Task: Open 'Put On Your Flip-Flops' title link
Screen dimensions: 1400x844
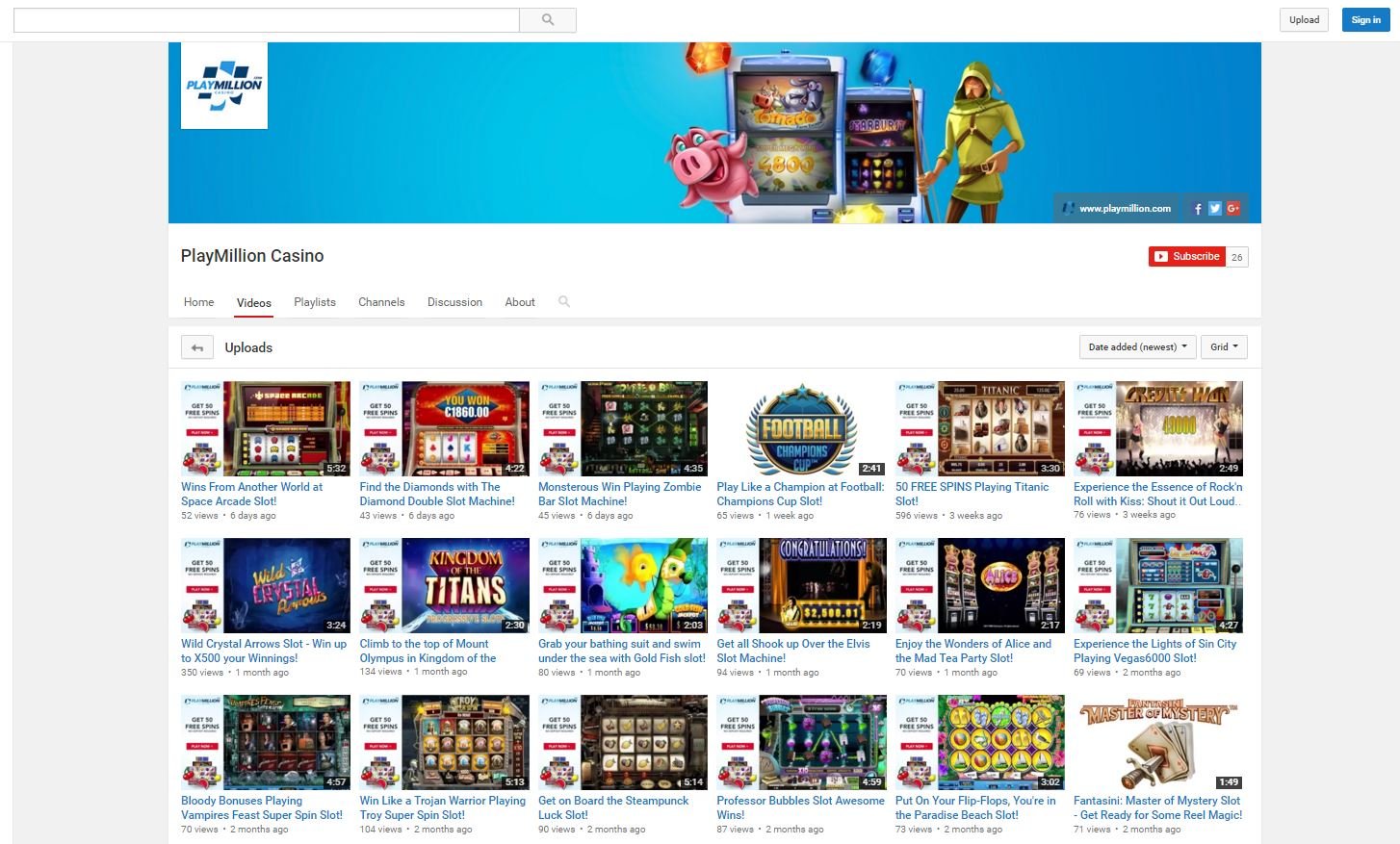Action: [975, 808]
